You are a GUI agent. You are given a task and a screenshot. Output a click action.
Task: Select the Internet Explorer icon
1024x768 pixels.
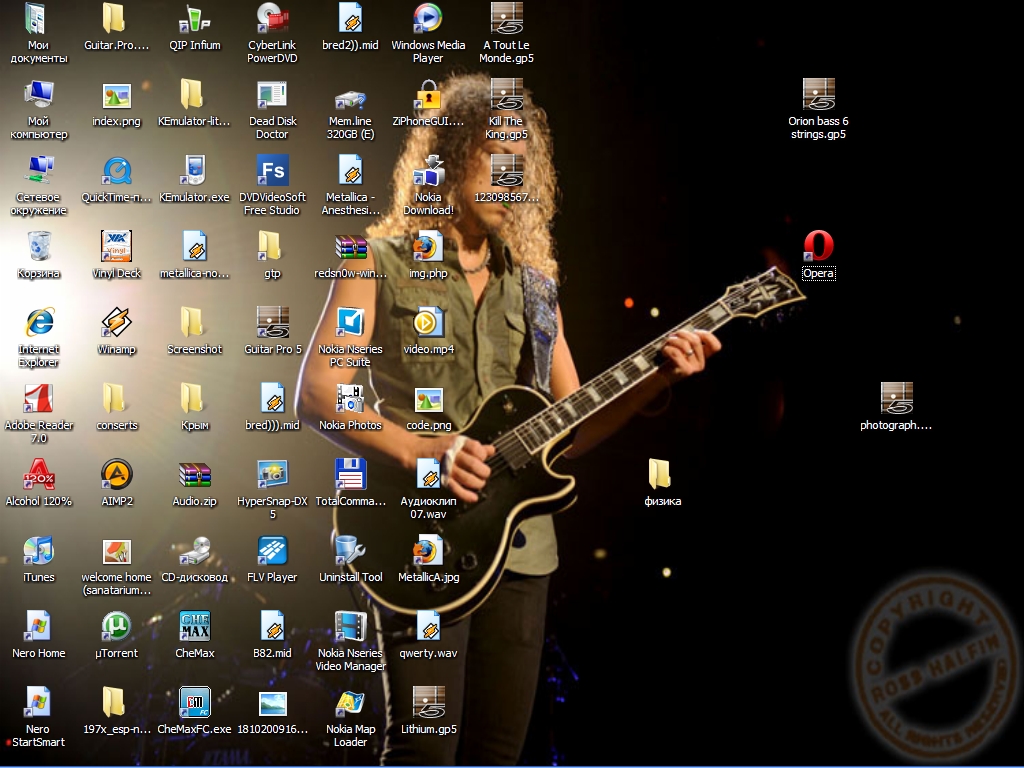point(38,323)
